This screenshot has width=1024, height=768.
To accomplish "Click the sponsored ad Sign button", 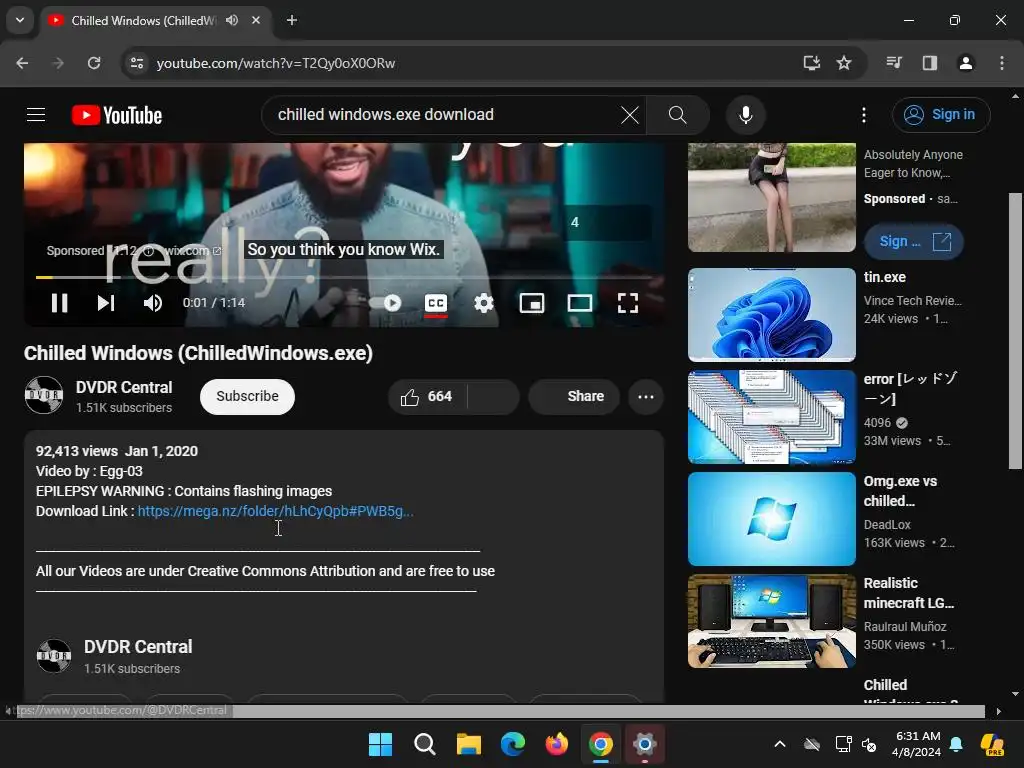I will (913, 242).
